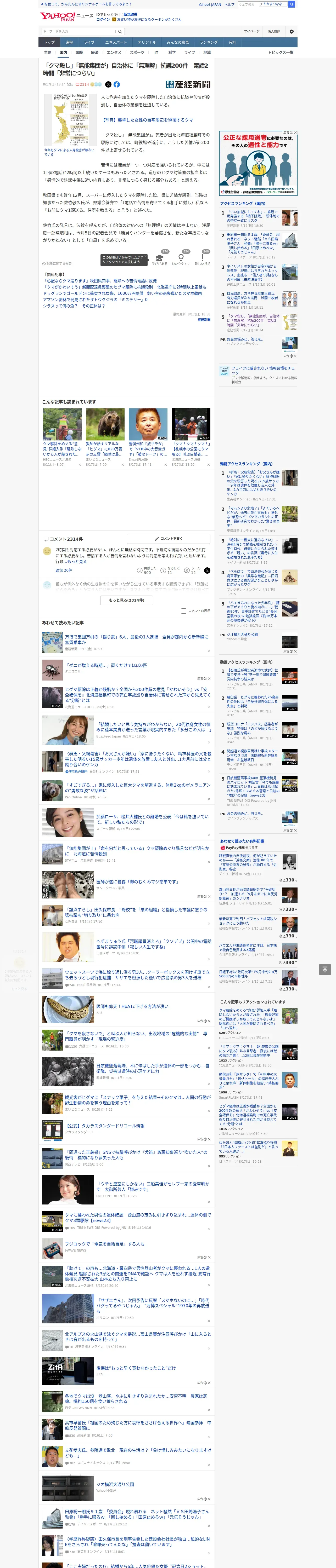Open the 0:46 video thumbnail 「クマ！クマ！
The width and height of the screenshot is (336, 1568).
[191, 424]
